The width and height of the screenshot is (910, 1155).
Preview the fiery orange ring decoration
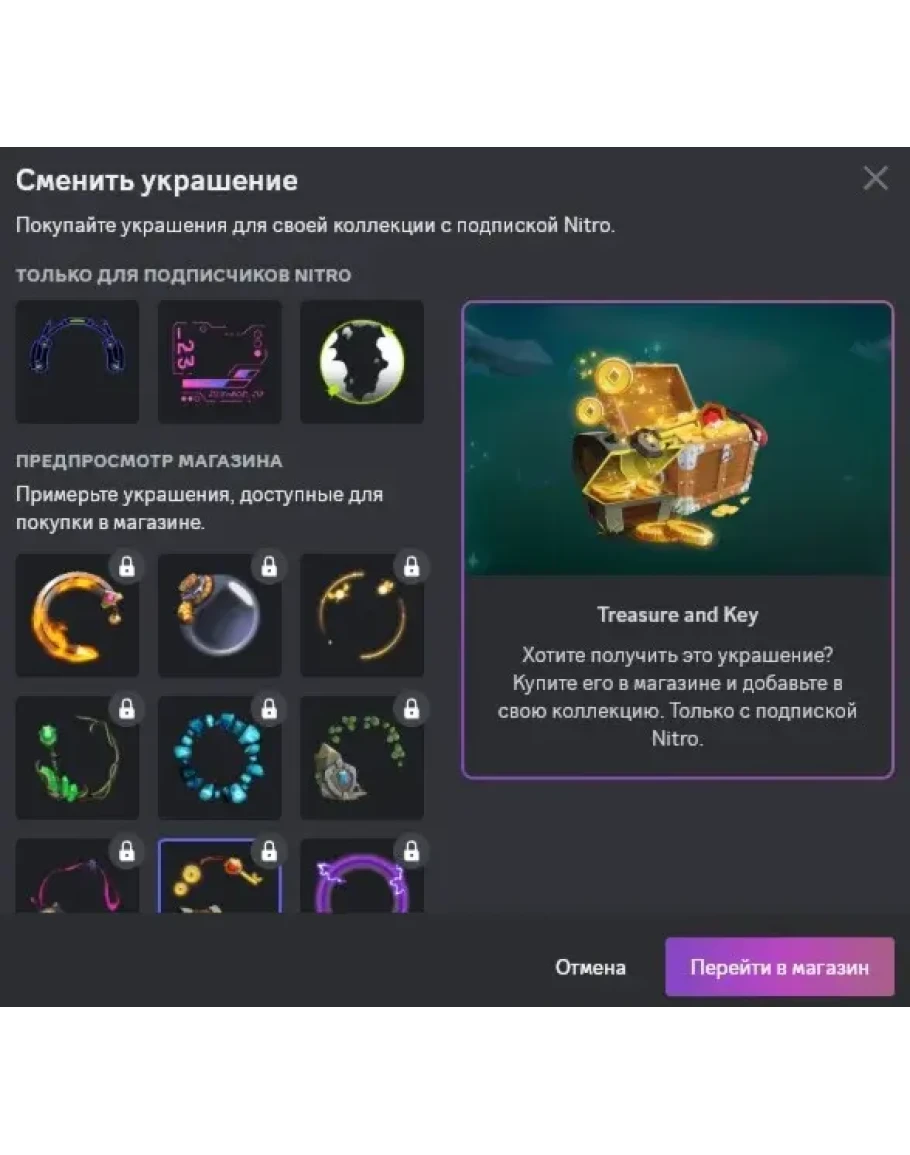[x=77, y=615]
